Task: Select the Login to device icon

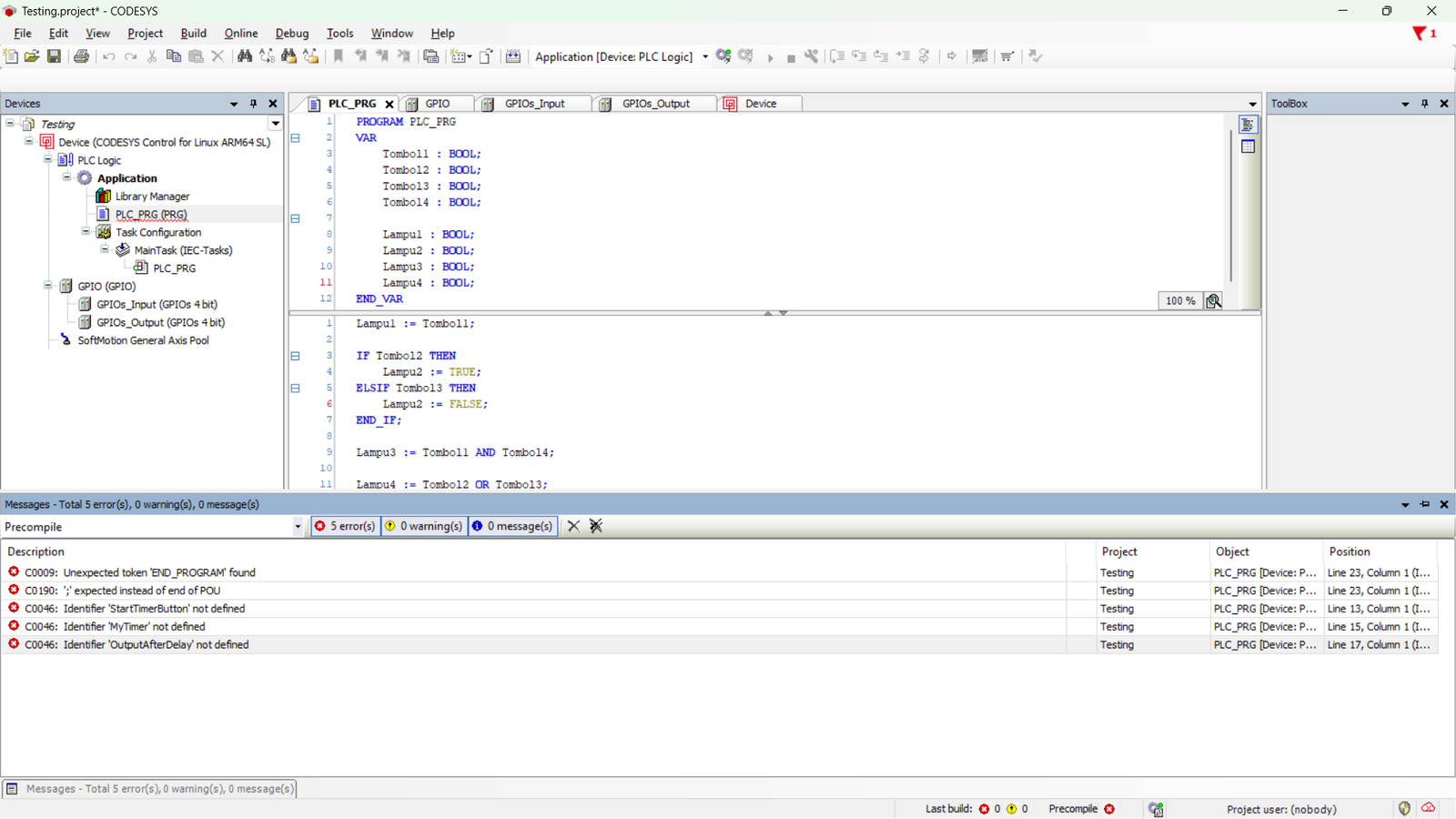Action: click(723, 56)
